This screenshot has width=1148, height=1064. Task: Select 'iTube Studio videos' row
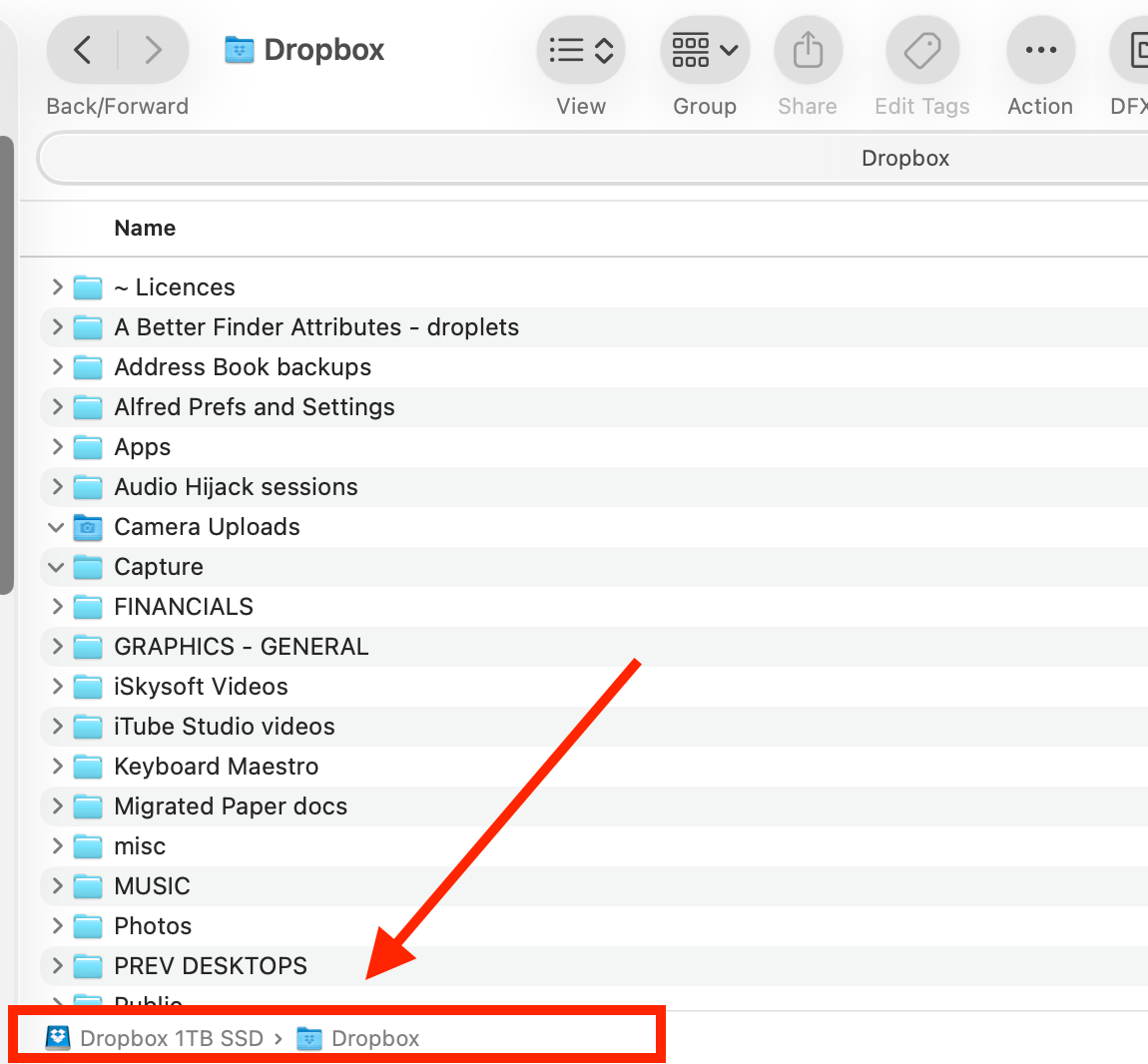(x=594, y=726)
